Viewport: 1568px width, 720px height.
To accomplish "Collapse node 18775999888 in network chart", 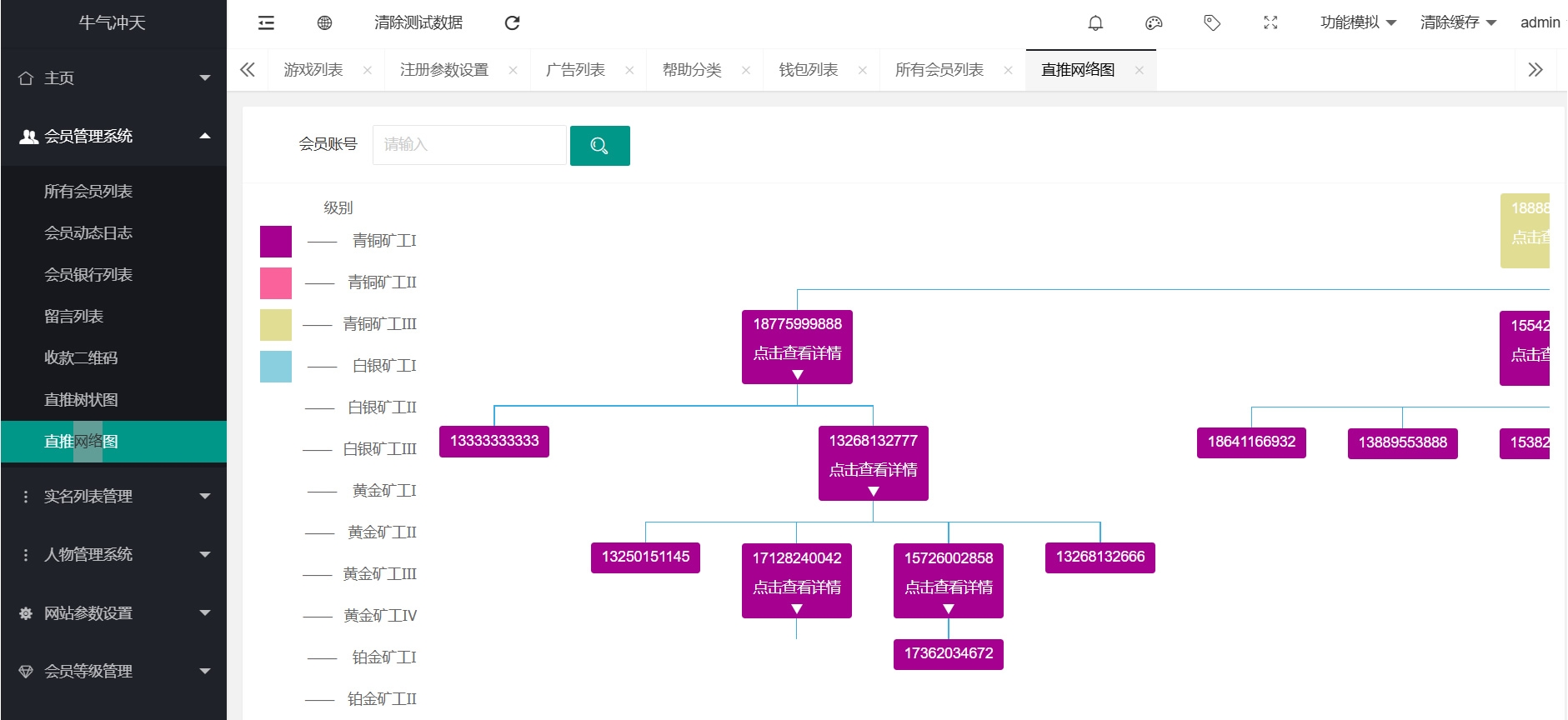I will [797, 375].
